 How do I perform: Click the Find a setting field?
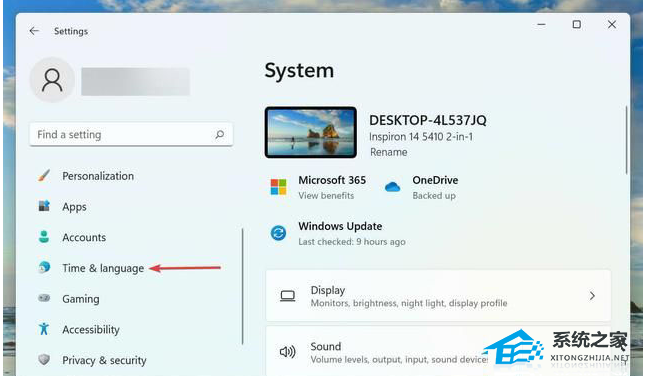(x=131, y=134)
